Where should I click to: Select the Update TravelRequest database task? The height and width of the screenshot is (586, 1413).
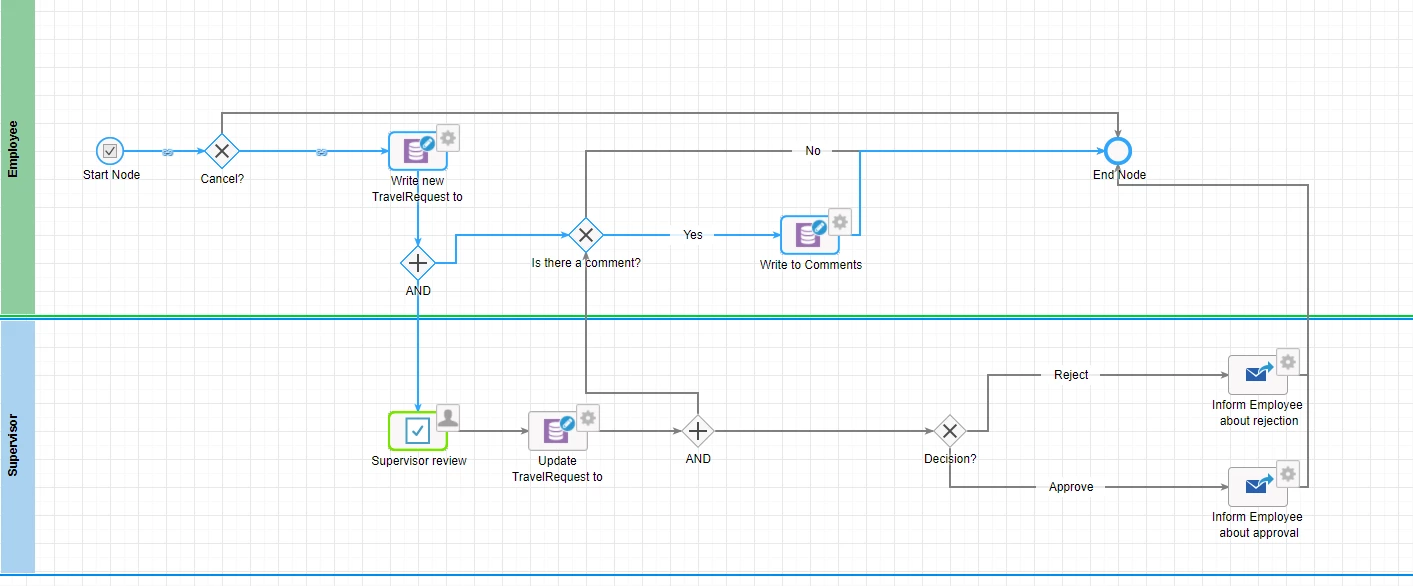558,431
